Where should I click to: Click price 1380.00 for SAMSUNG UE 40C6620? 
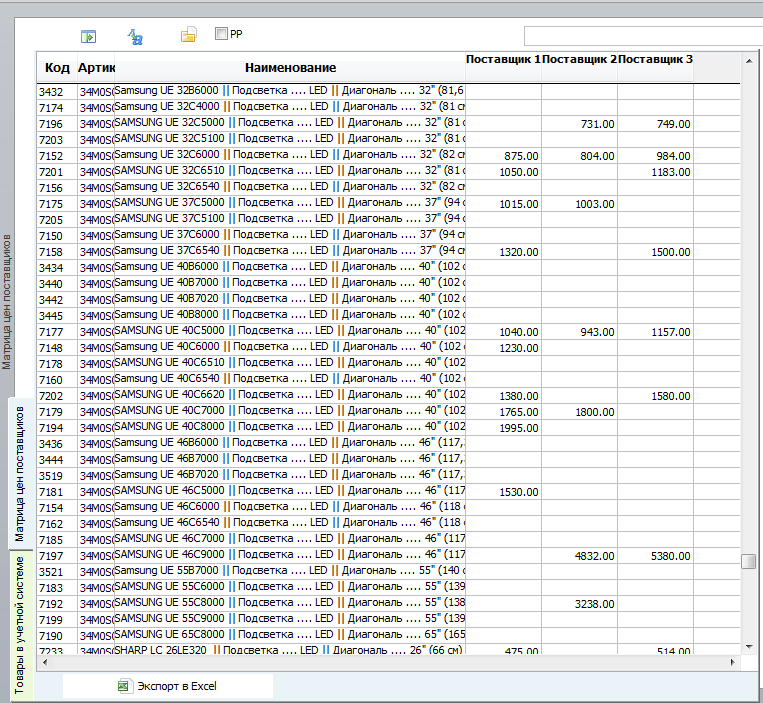tap(519, 396)
